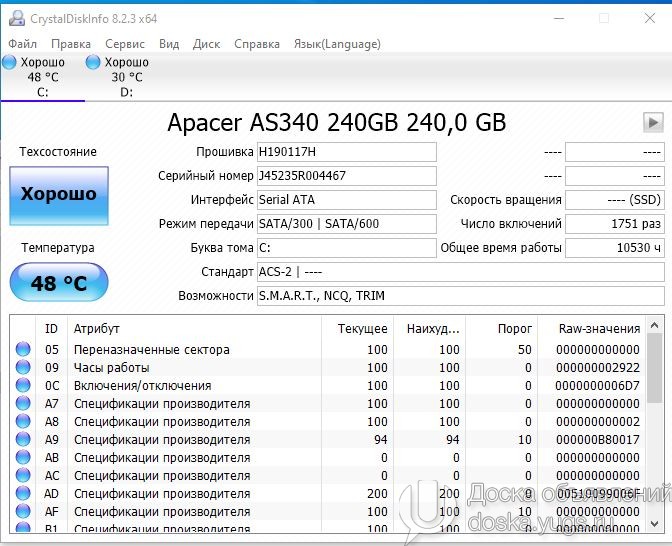The width and height of the screenshot is (672, 546).
Task: Click the Прошивка field H190117H
Action: click(347, 152)
